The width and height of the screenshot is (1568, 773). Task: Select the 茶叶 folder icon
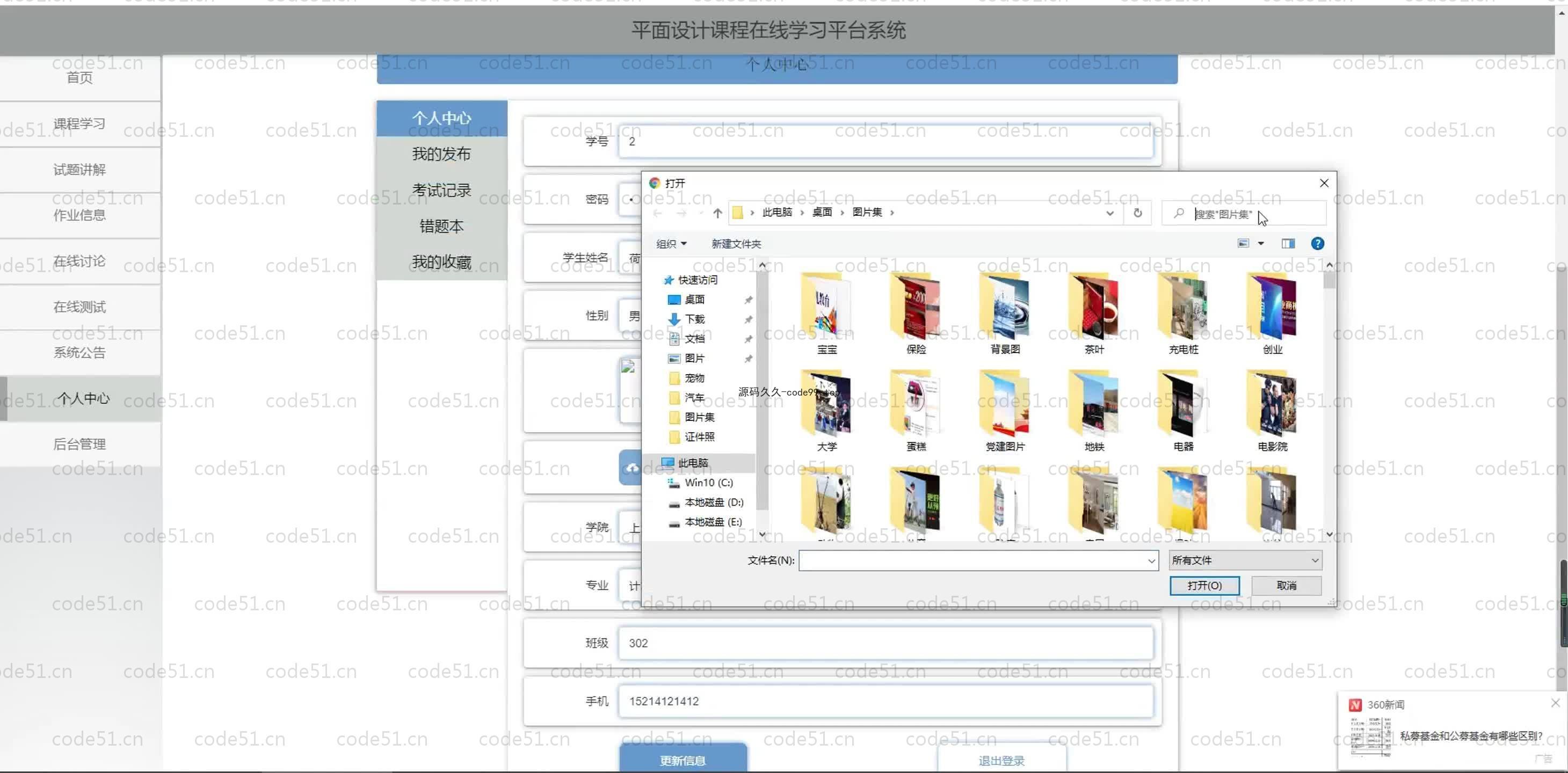click(x=1094, y=313)
